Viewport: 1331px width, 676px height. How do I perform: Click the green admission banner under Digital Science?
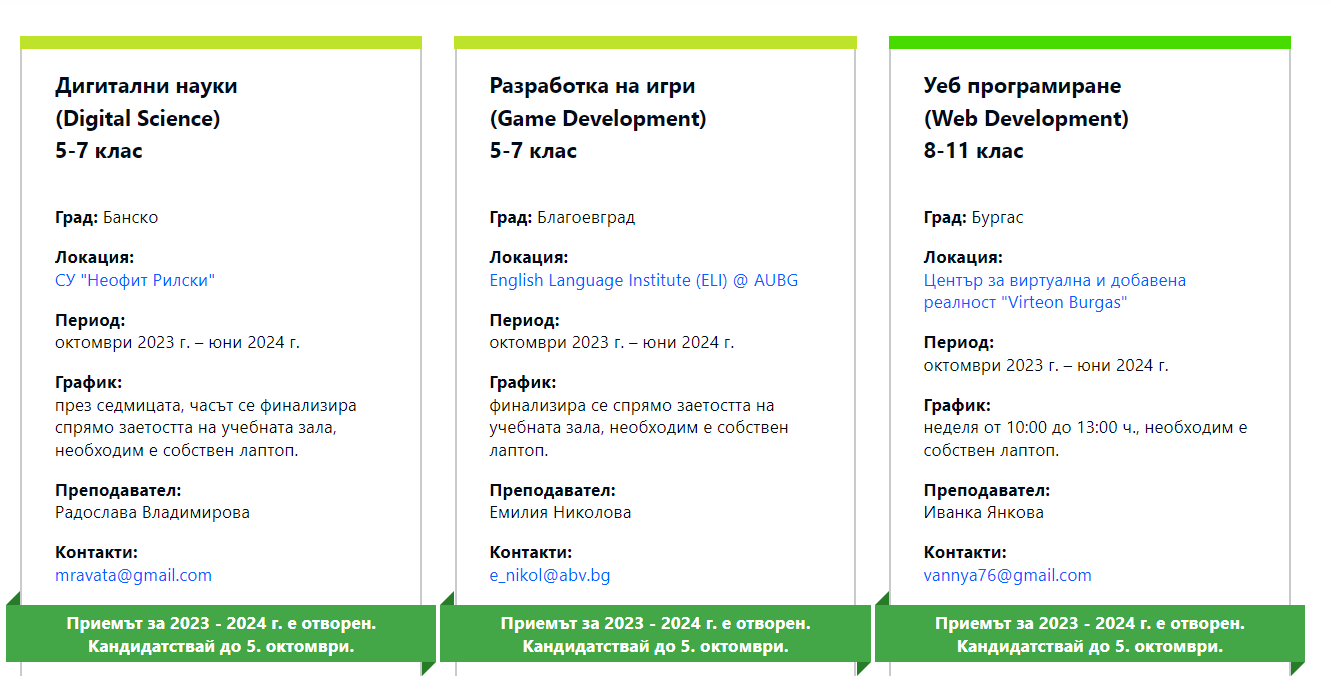pyautogui.click(x=221, y=634)
